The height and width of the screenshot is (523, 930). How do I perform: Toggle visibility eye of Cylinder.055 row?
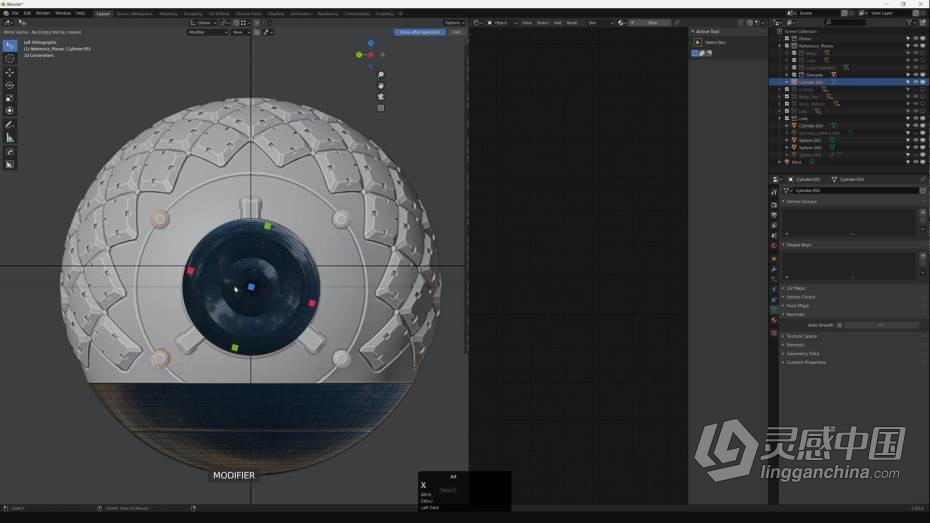click(915, 126)
